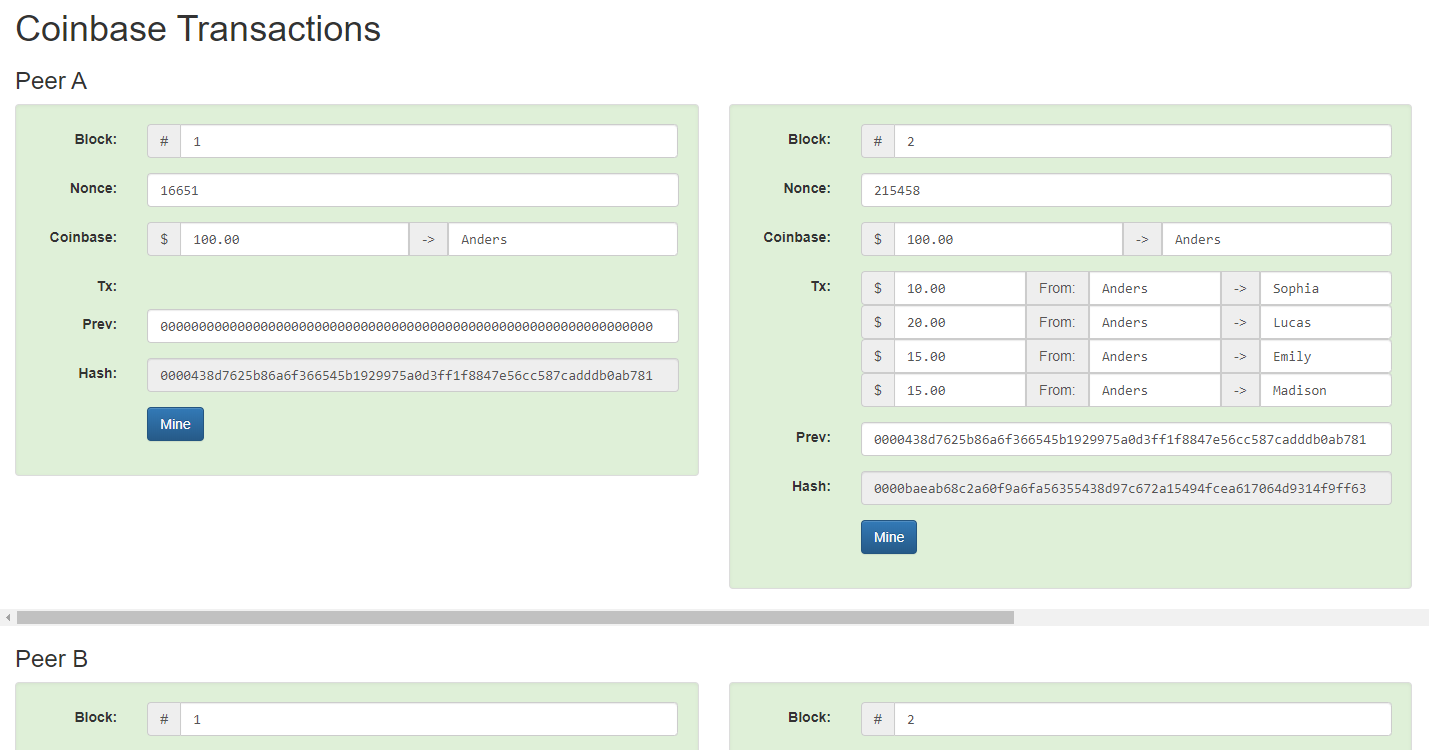Focus the block number field of Peer A block 2
1429x750 pixels.
[1143, 141]
